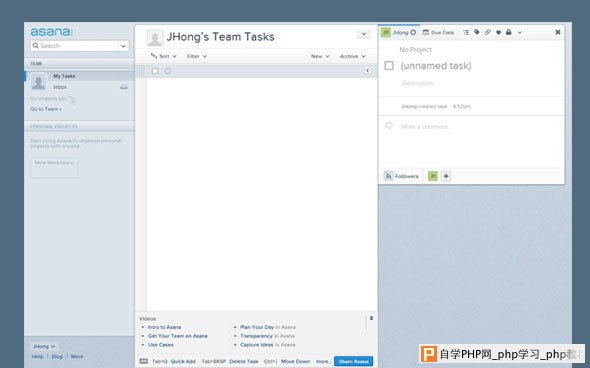590x368 pixels.
Task: Collapse details pane with row arrow
Action: click(368, 71)
